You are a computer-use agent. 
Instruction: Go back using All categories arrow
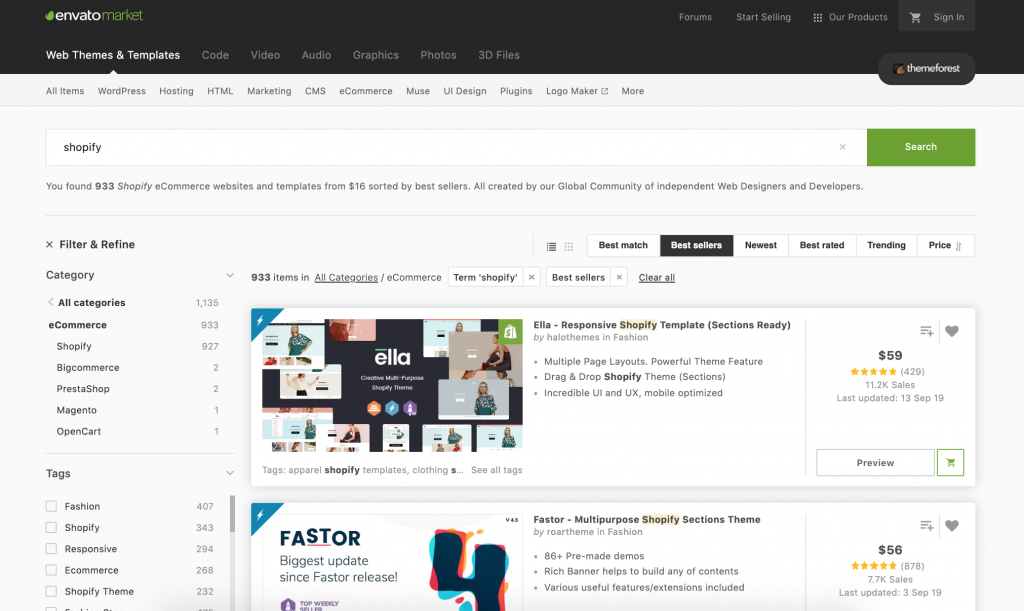tap(50, 302)
